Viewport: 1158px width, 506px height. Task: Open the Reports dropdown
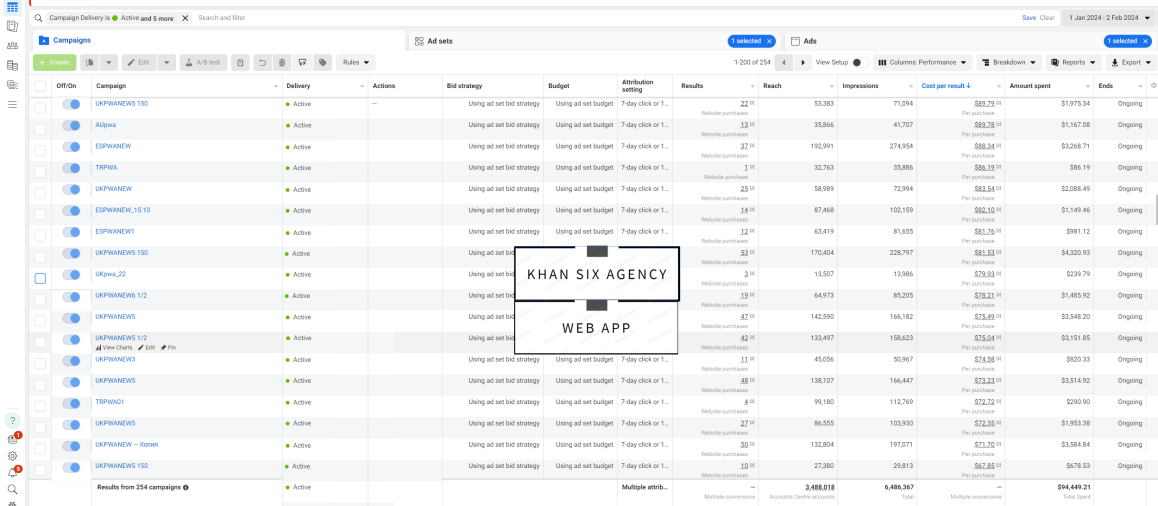point(1074,63)
